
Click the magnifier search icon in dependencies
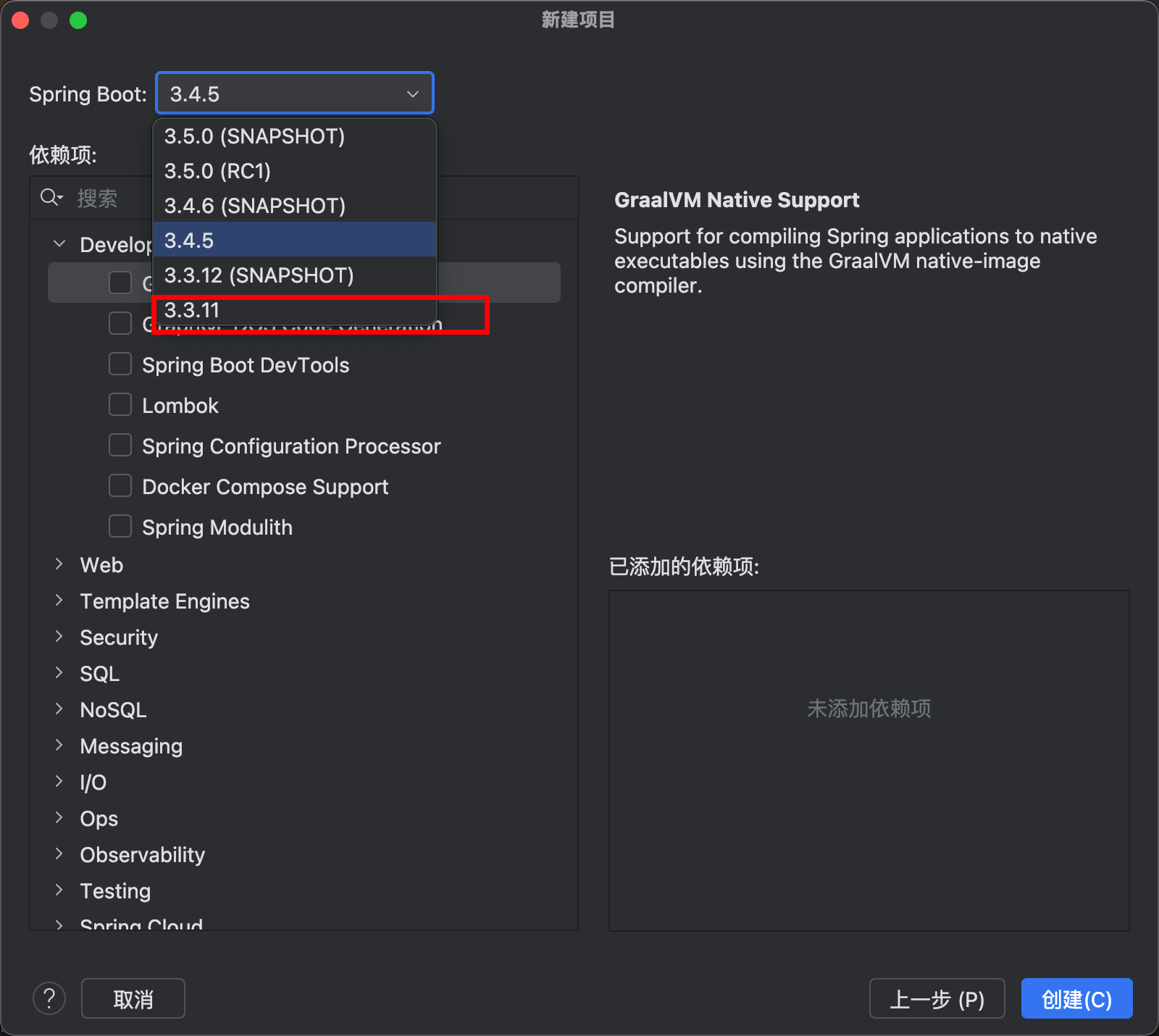(x=51, y=198)
